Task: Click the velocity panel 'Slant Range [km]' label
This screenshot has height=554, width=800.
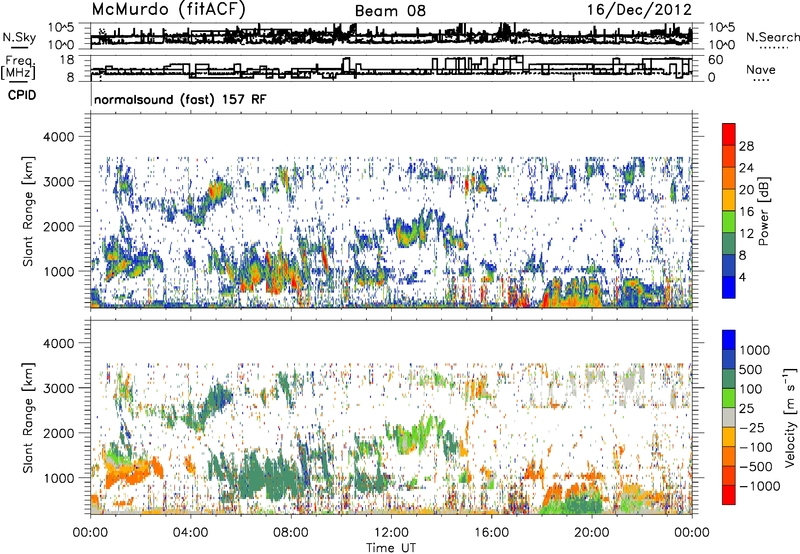Action: 28,417
